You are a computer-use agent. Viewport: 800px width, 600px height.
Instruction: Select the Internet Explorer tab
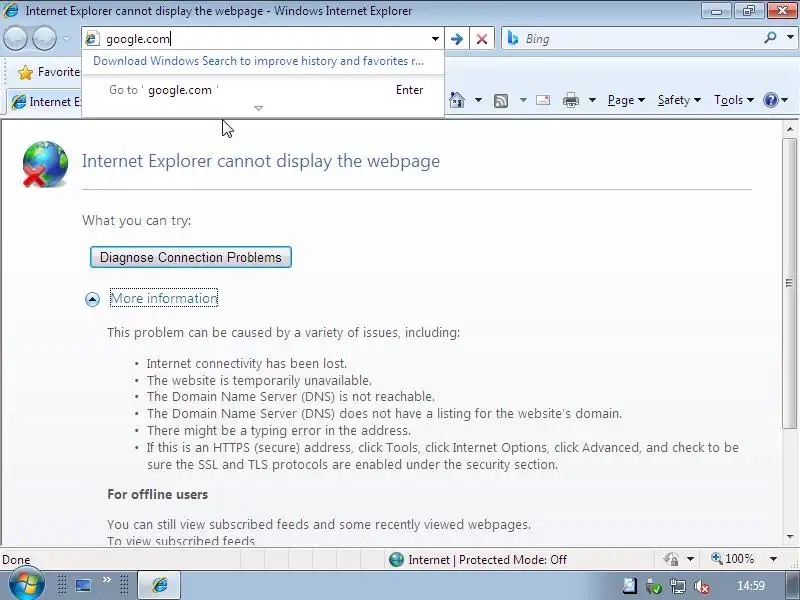(45, 102)
